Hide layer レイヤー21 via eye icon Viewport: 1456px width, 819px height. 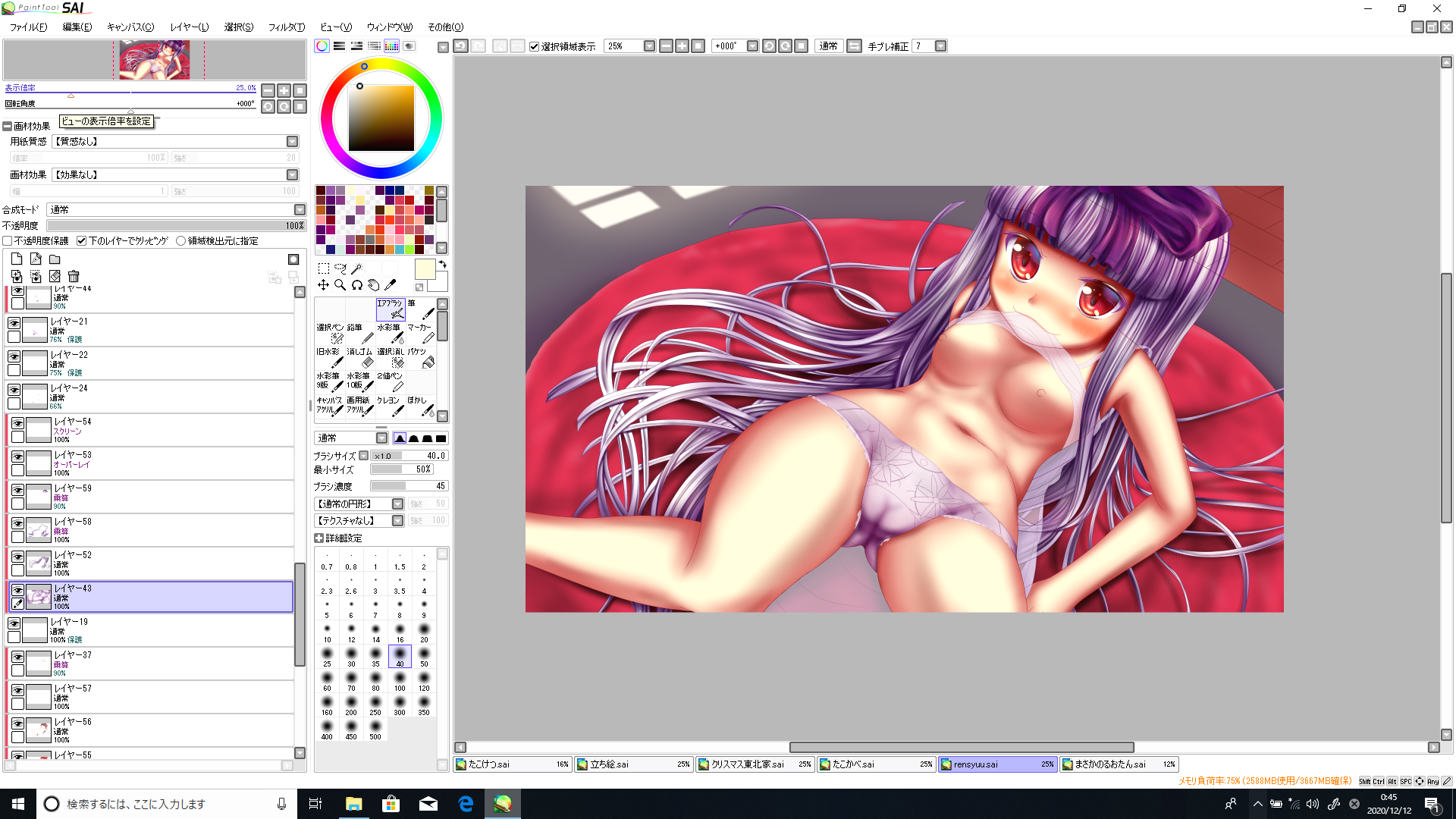pos(14,323)
